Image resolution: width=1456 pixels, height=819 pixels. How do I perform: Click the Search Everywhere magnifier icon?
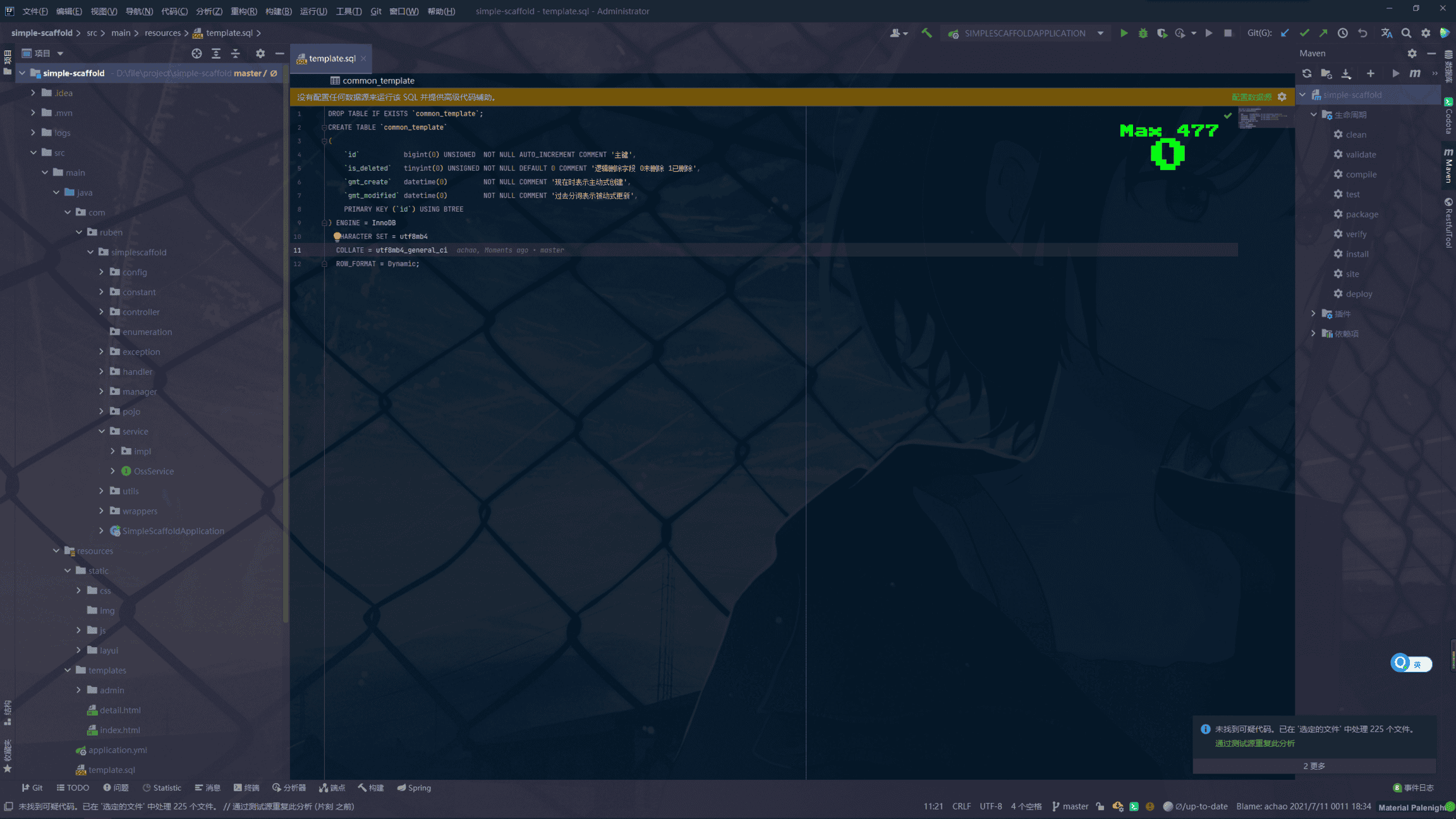pyautogui.click(x=1406, y=33)
